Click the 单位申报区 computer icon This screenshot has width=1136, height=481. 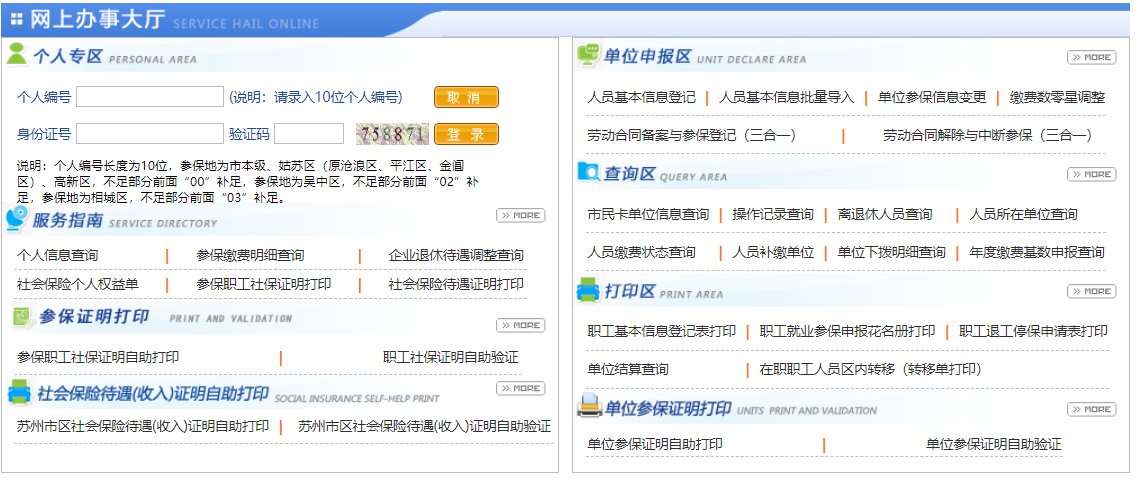(x=588, y=55)
